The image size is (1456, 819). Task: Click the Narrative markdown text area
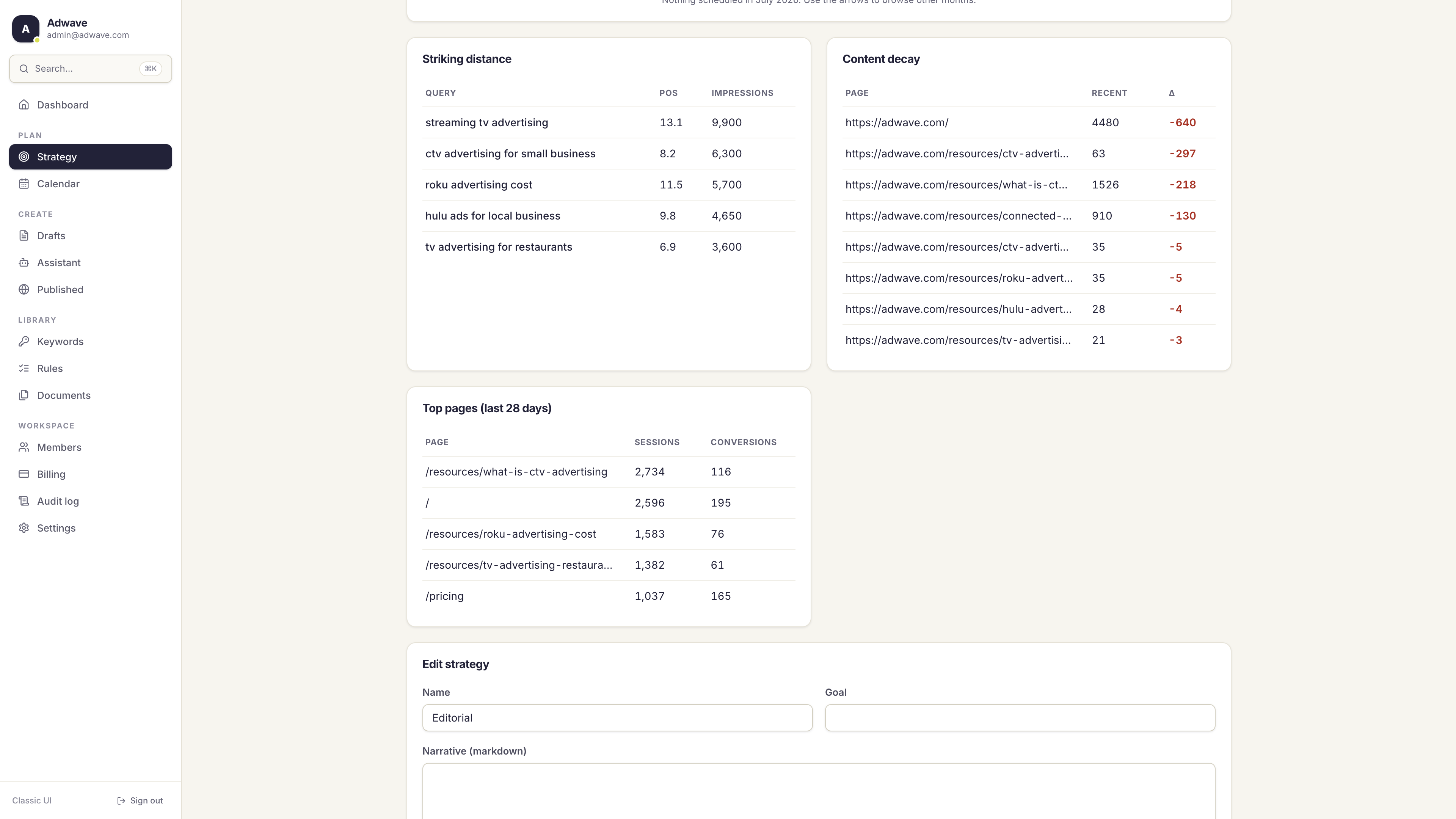click(819, 791)
